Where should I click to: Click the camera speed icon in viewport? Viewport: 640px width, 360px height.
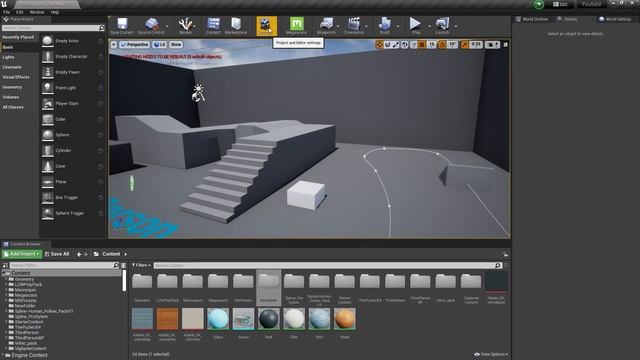(492, 44)
